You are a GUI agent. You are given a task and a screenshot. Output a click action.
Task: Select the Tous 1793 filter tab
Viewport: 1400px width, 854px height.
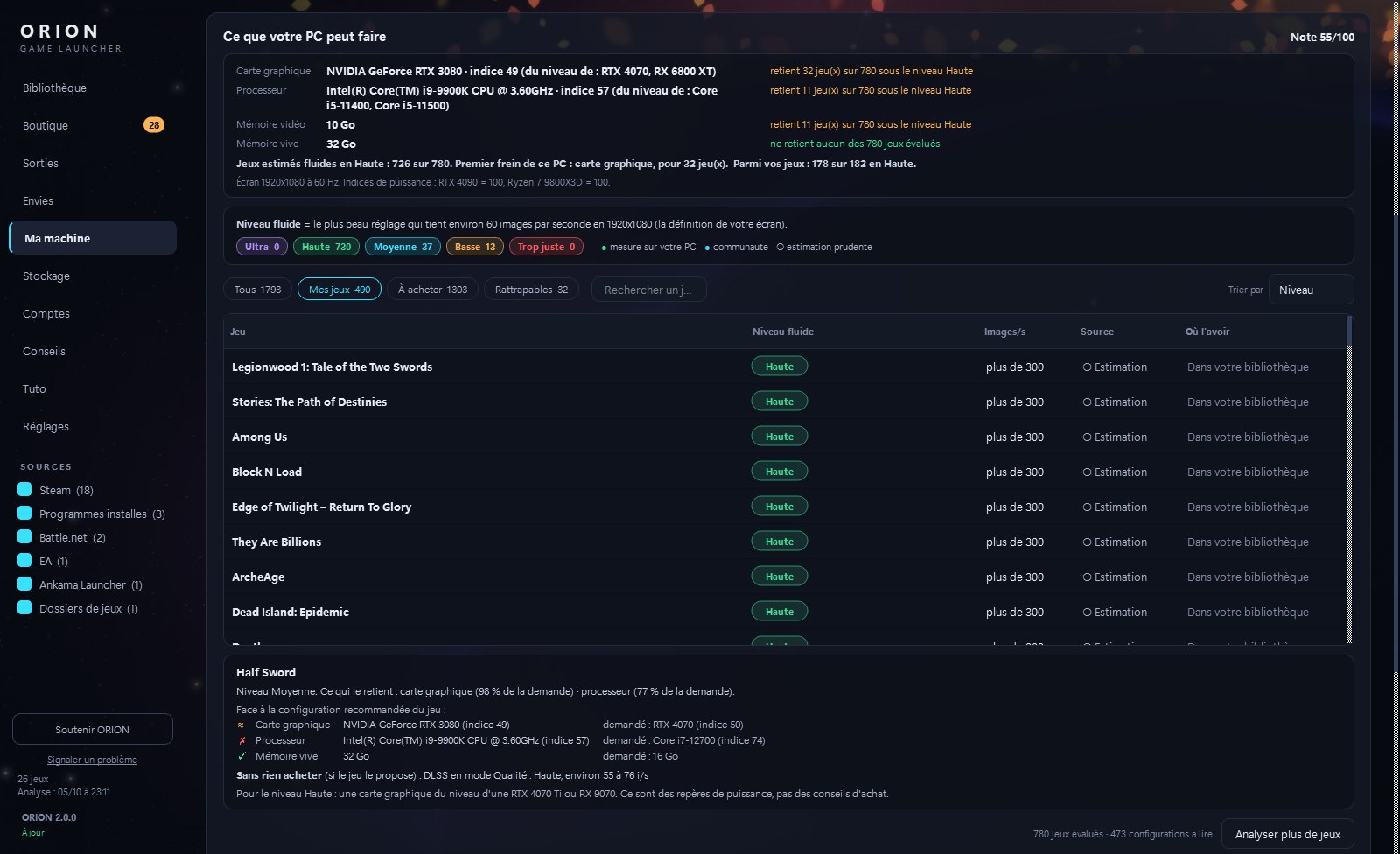(x=257, y=290)
